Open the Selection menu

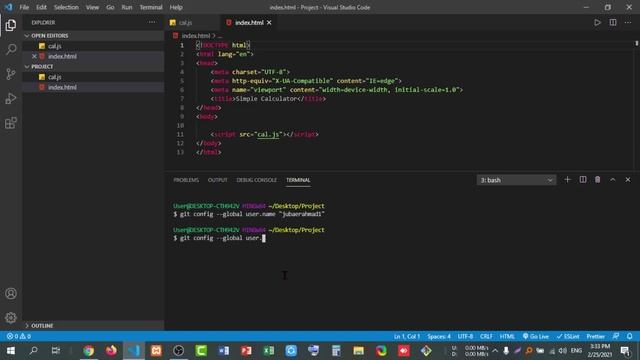click(x=66, y=7)
